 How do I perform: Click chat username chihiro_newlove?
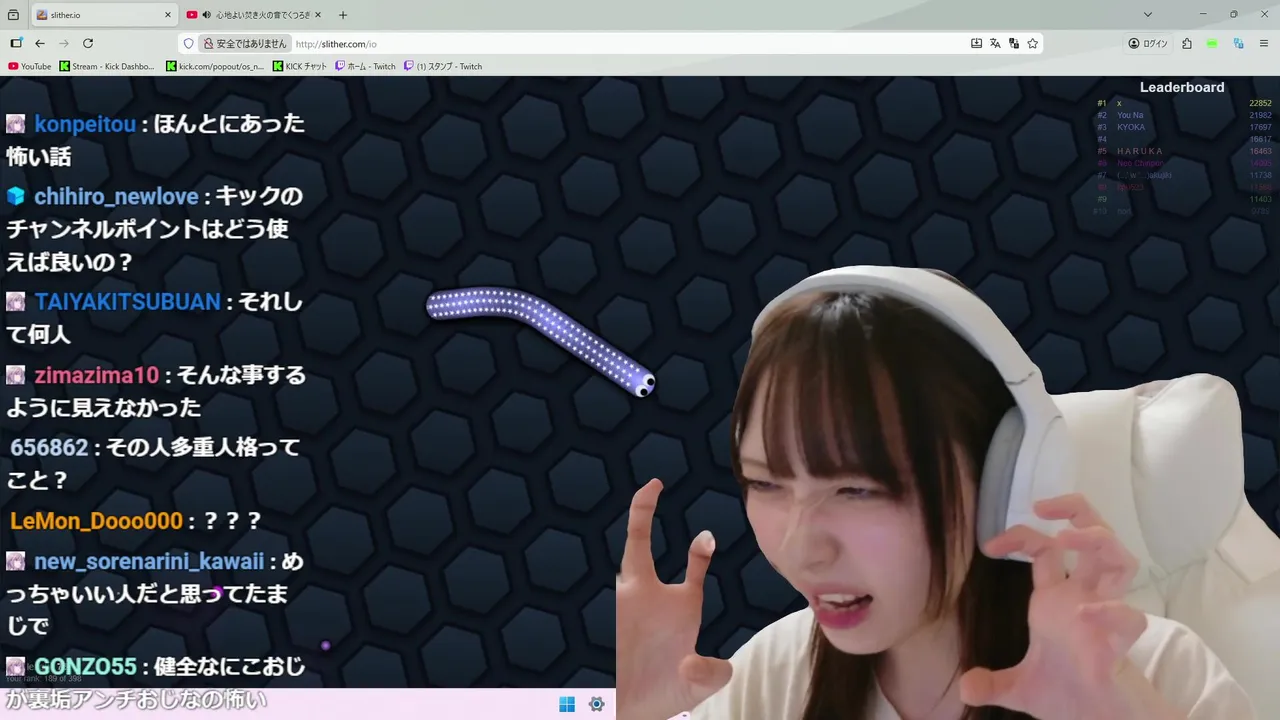116,196
